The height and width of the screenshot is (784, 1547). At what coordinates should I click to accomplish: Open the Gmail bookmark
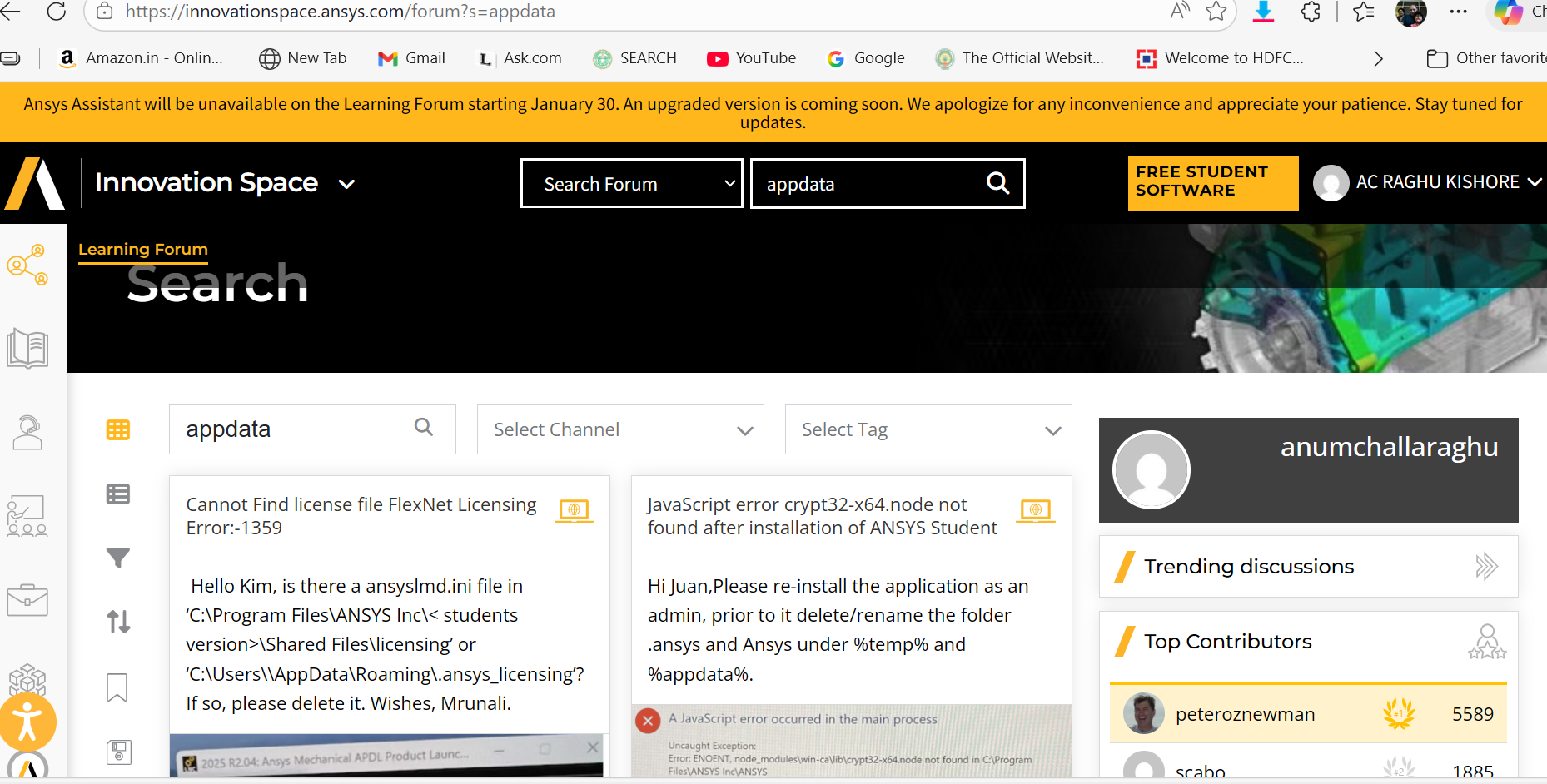point(411,58)
